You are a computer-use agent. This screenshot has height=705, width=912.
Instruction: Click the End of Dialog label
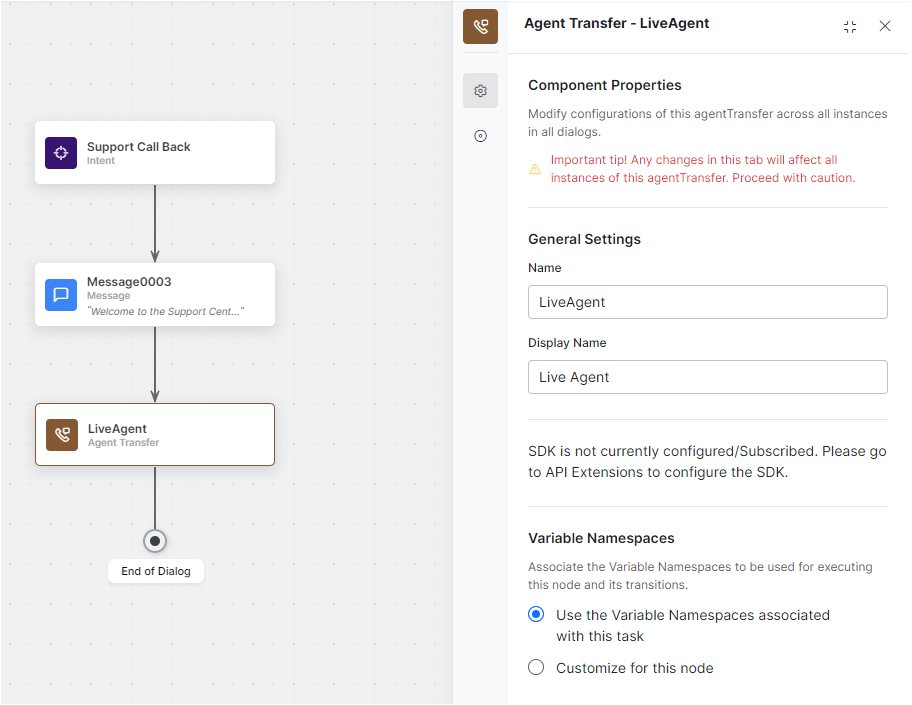155,571
